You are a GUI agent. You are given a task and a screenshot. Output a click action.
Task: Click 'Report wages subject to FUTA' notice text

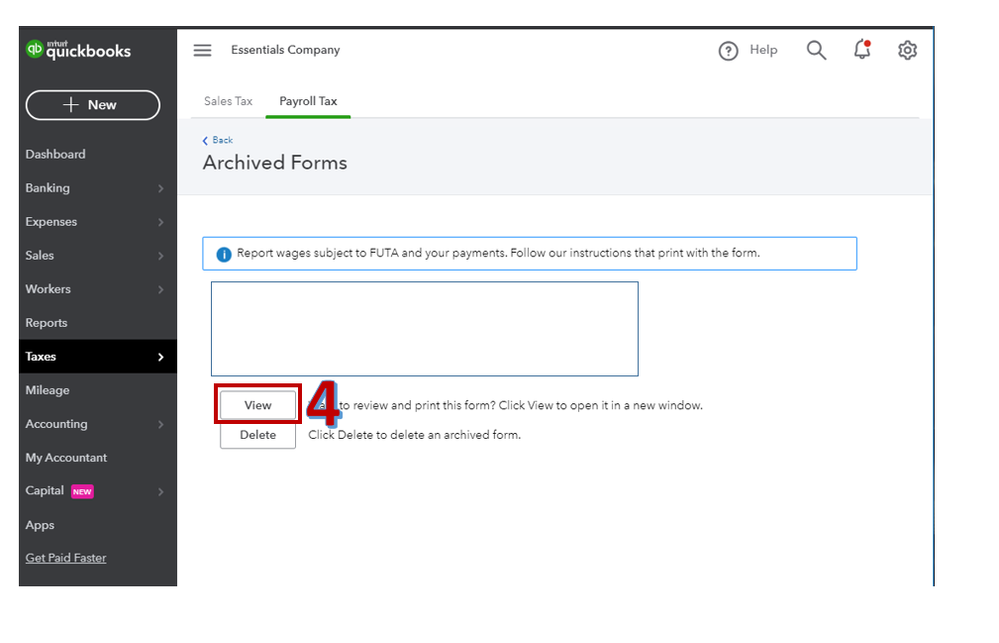498,253
